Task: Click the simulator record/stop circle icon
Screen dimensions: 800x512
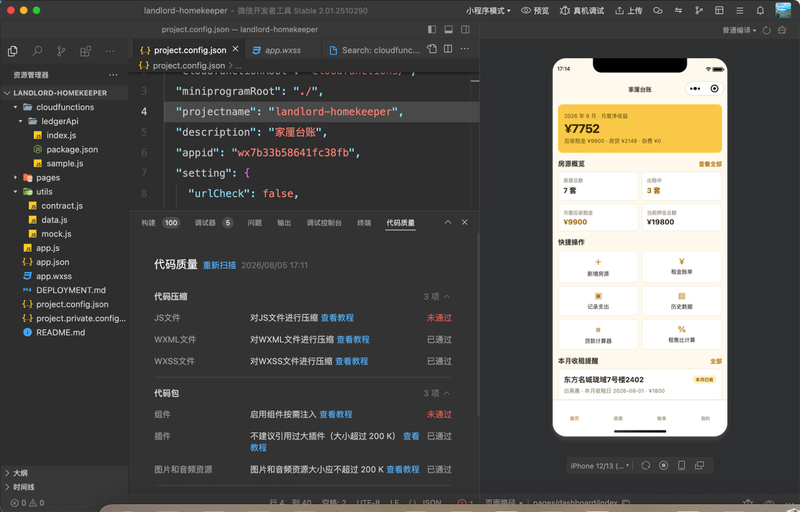Action: [x=664, y=466]
